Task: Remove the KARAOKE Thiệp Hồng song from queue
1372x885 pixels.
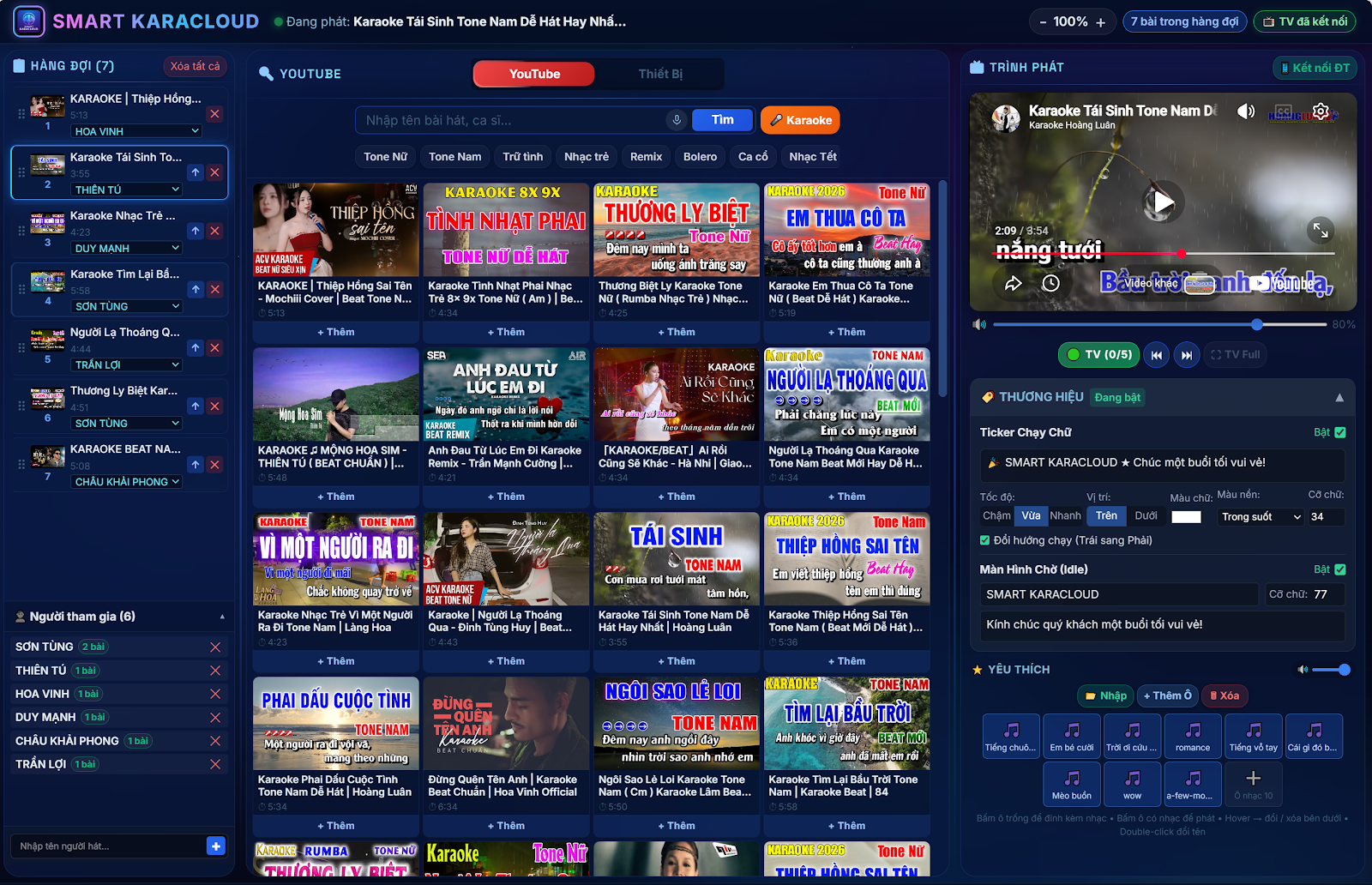Action: 215,114
